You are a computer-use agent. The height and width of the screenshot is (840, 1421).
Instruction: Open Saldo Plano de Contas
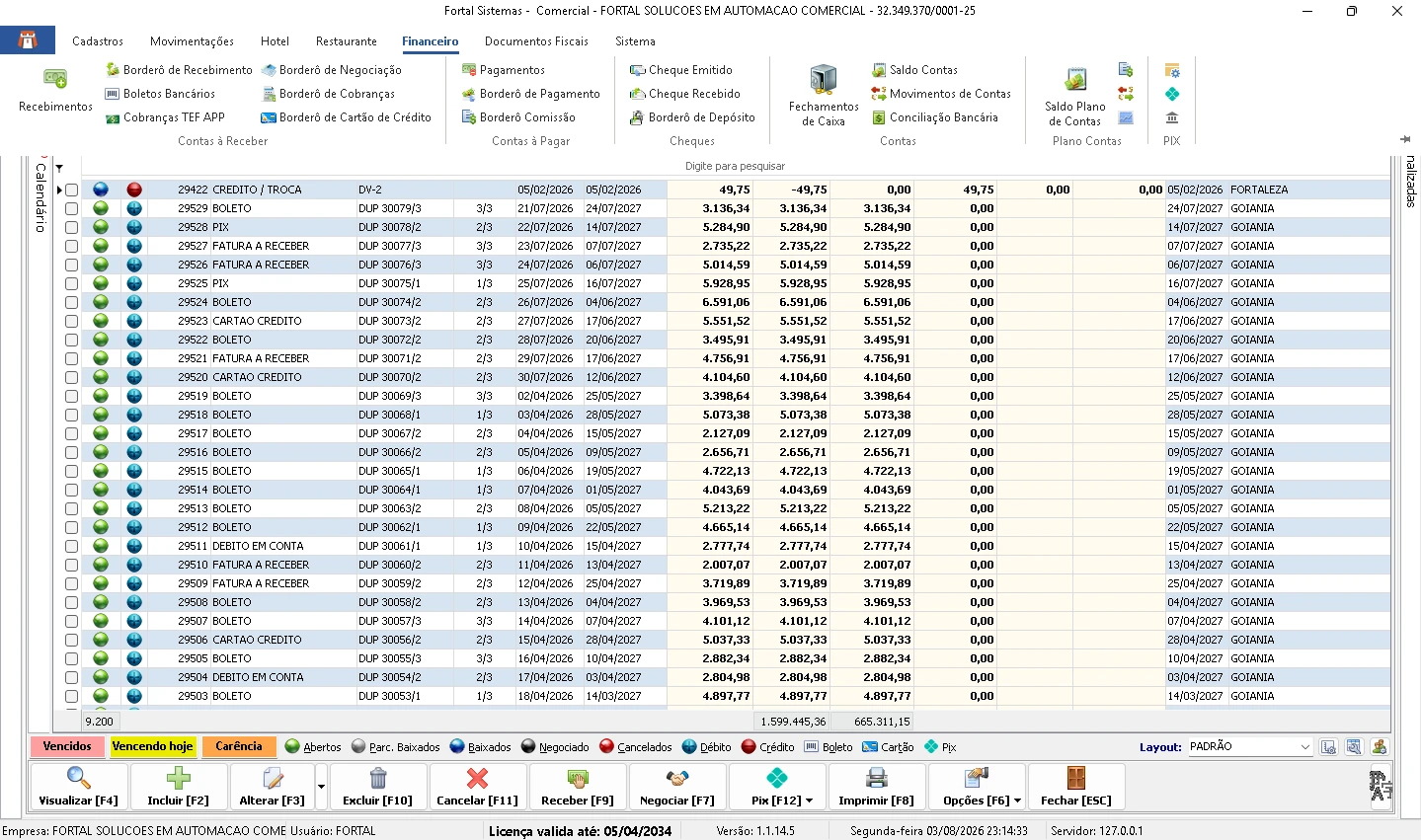point(1075,96)
